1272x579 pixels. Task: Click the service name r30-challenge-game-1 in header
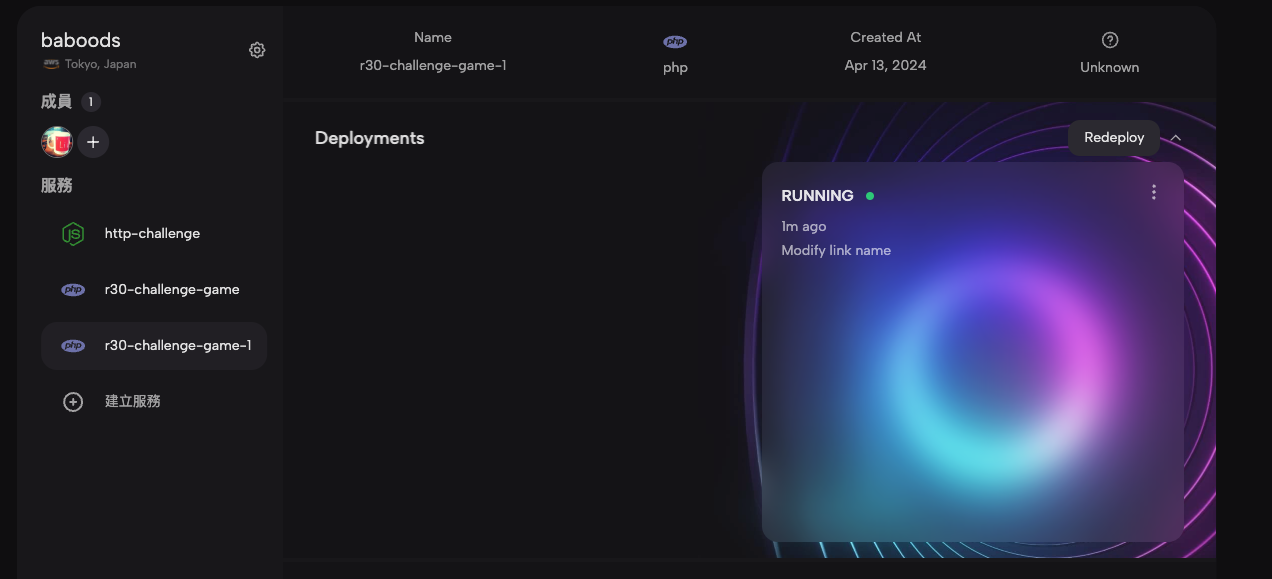pos(432,66)
